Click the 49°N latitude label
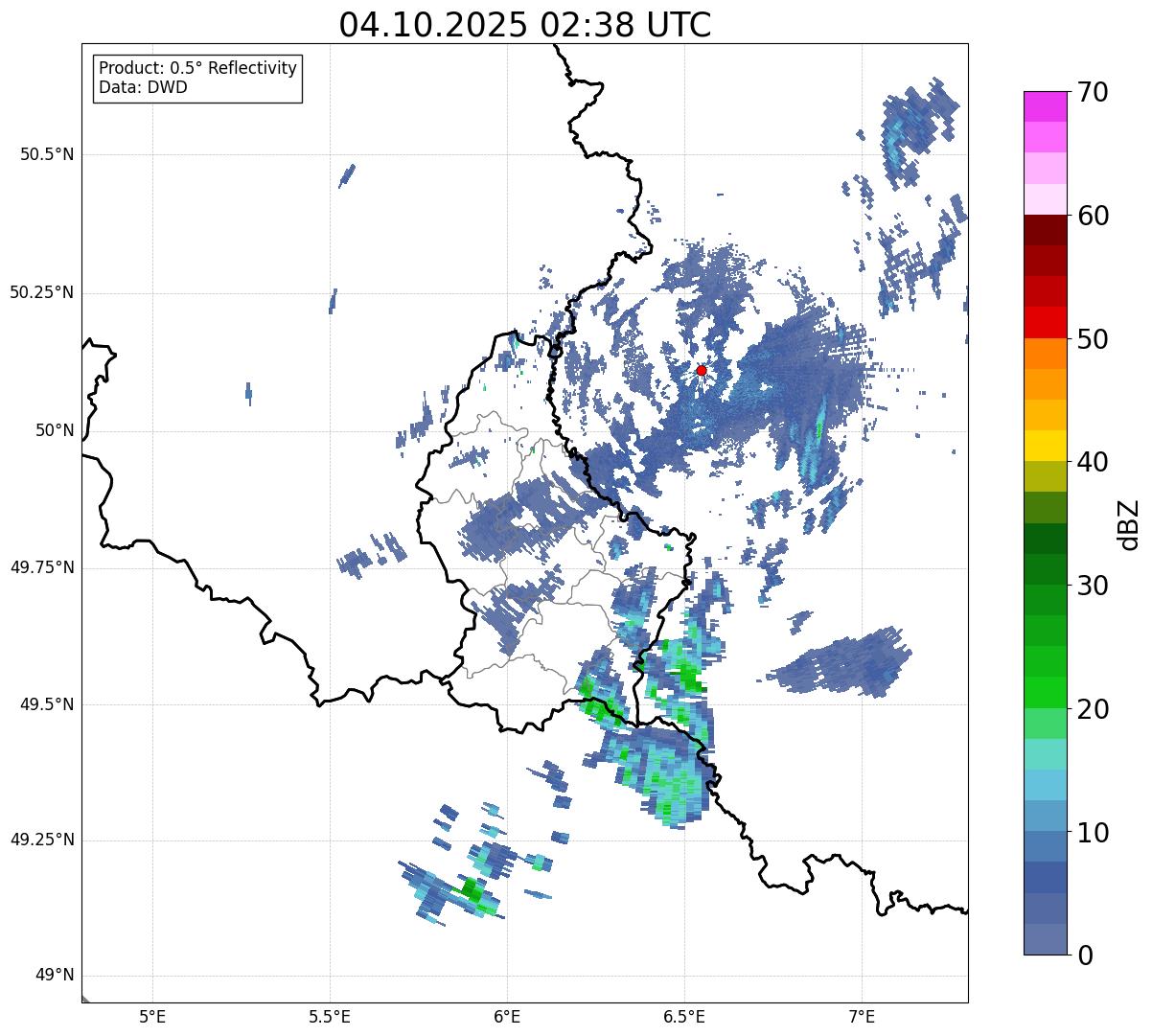 click(54, 976)
